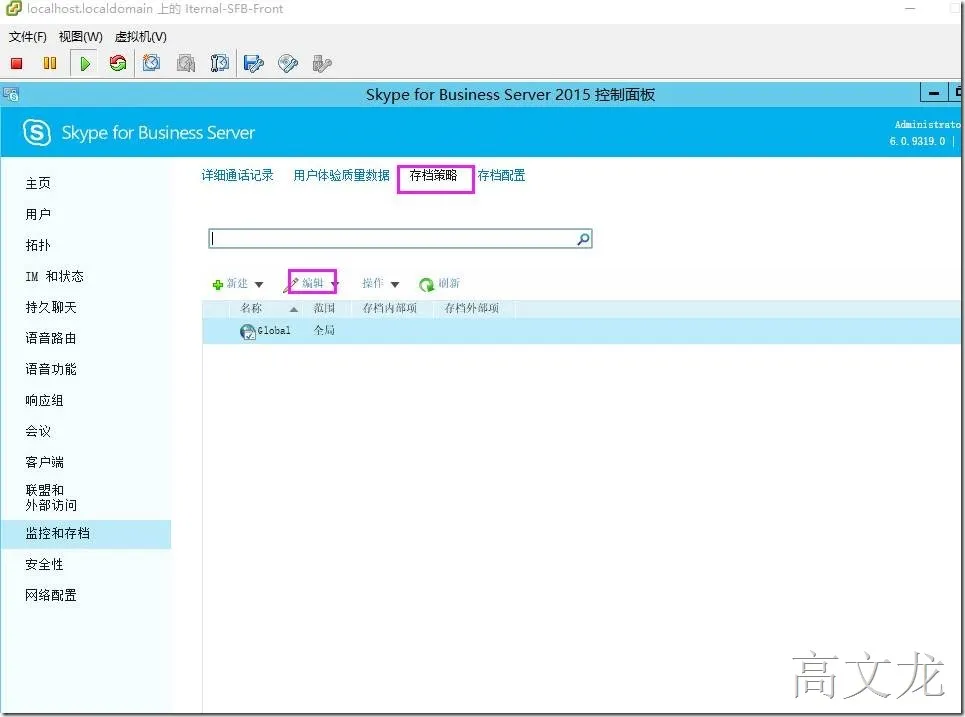Click the green plus New icon

[x=217, y=284]
